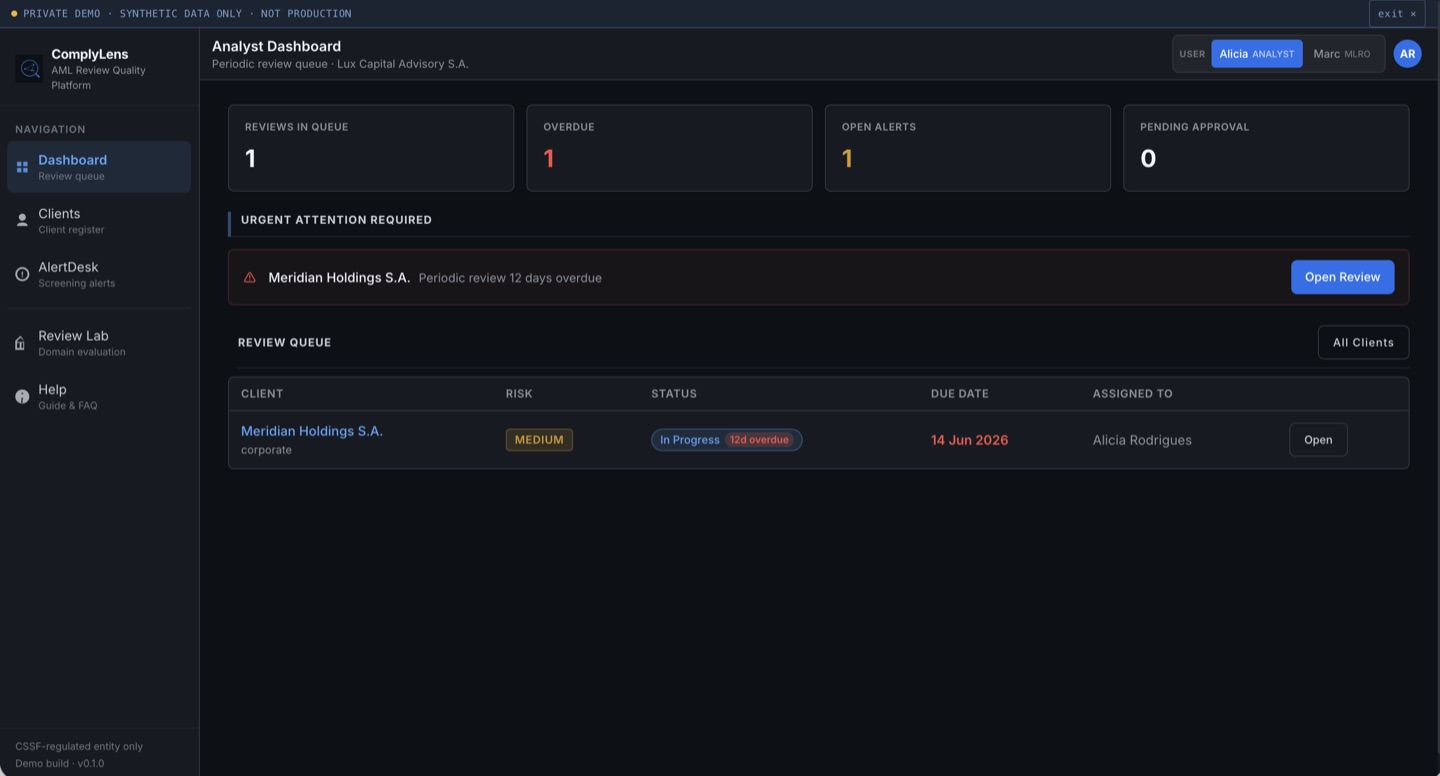Click the Overdue stat card
This screenshot has height=776, width=1440.
coord(669,148)
